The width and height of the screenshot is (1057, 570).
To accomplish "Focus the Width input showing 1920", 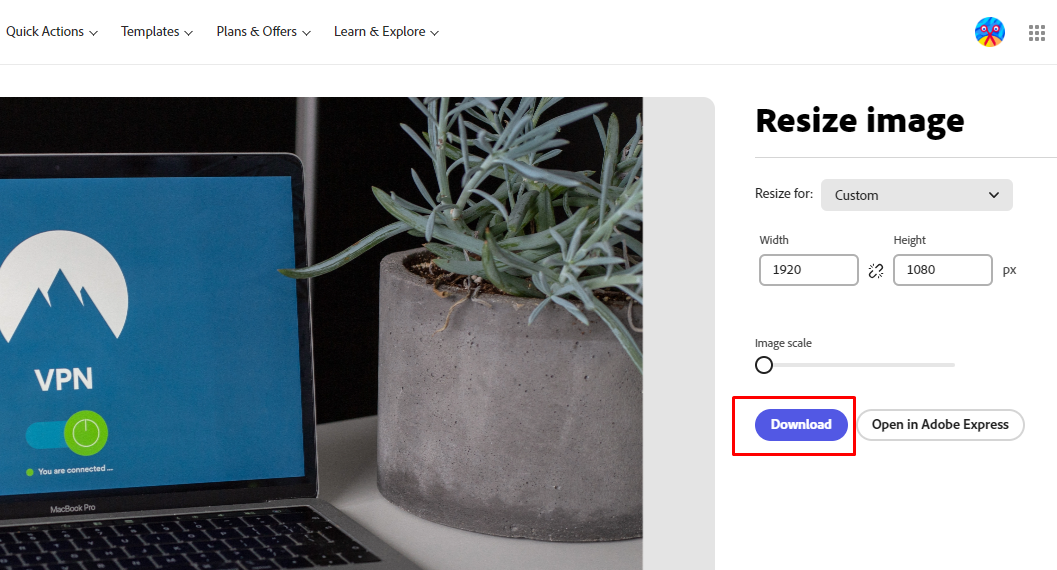I will [809, 270].
